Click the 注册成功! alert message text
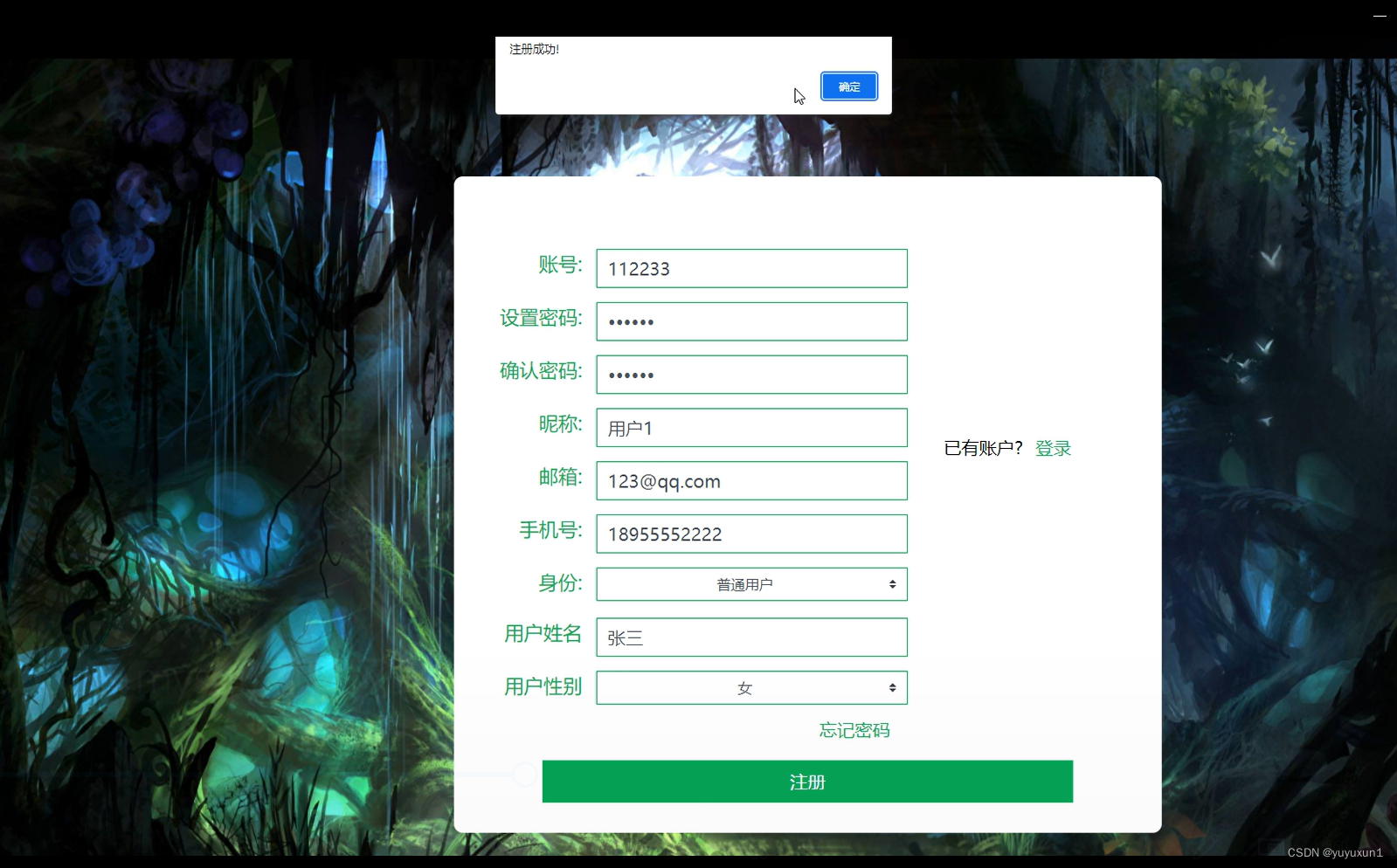The width and height of the screenshot is (1397, 868). pyautogui.click(x=534, y=49)
